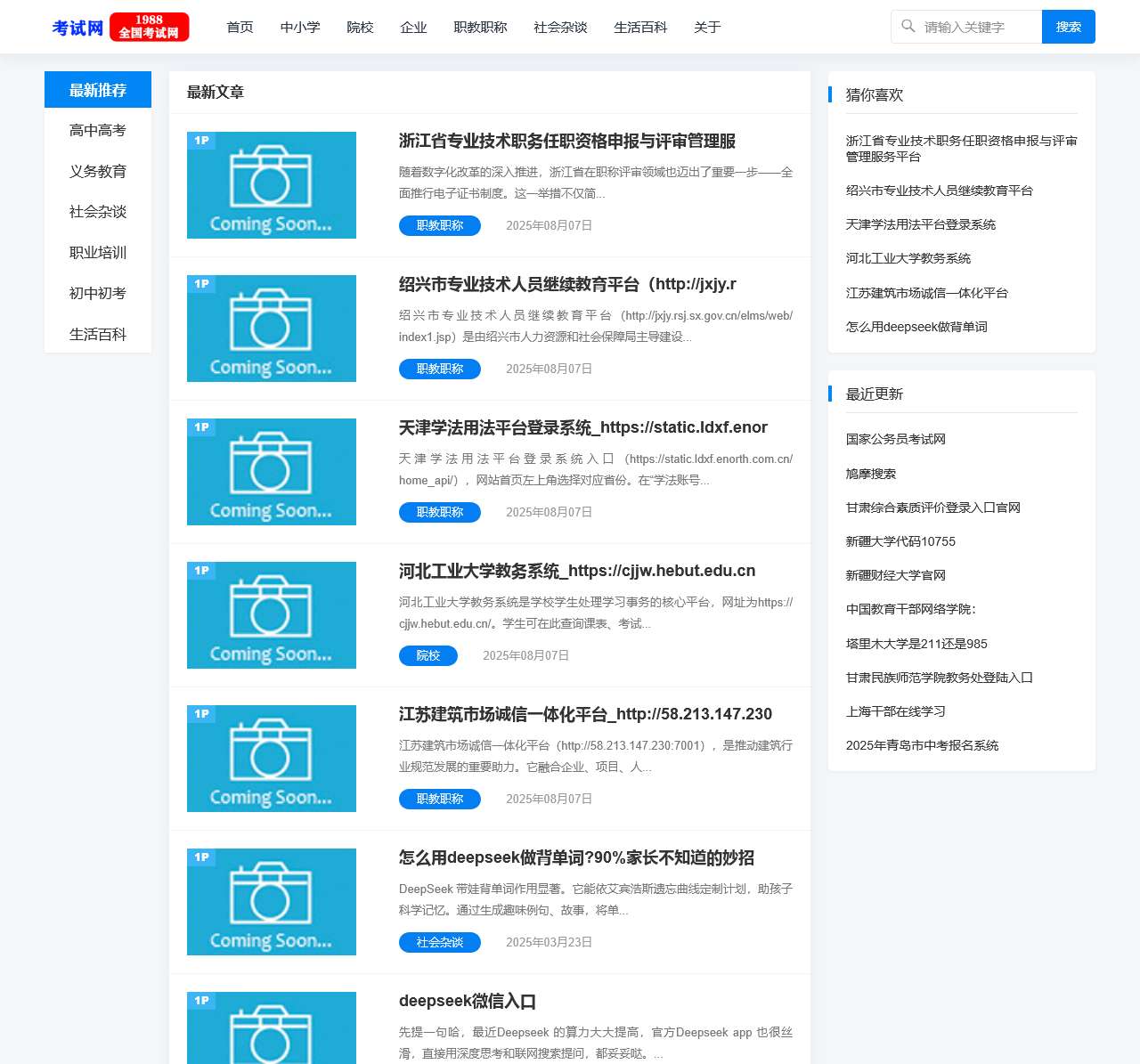The width and height of the screenshot is (1140, 1064).
Task: Click the 搜索 button
Action: point(1068,27)
